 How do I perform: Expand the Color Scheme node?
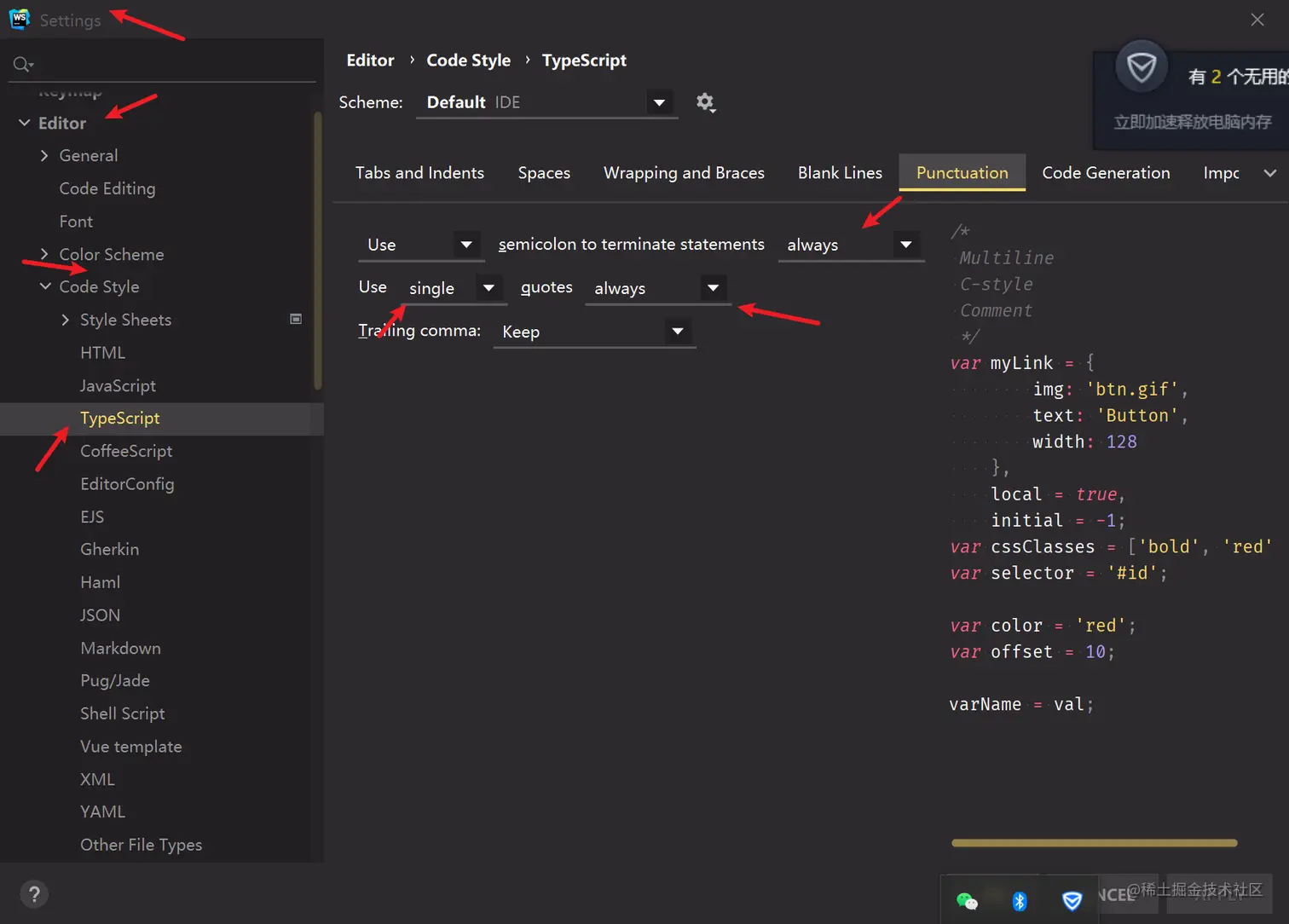click(44, 254)
